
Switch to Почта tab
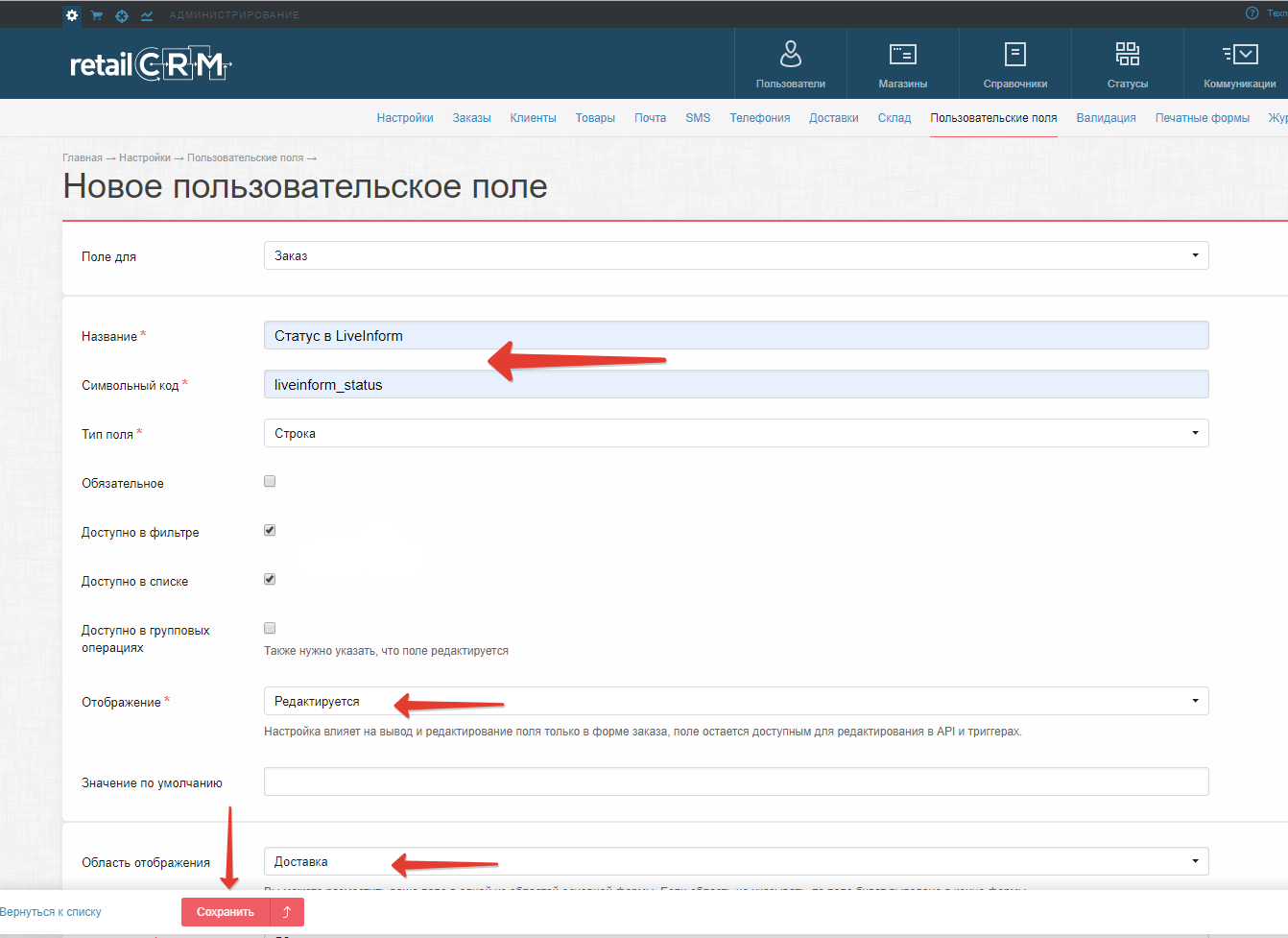[x=650, y=118]
